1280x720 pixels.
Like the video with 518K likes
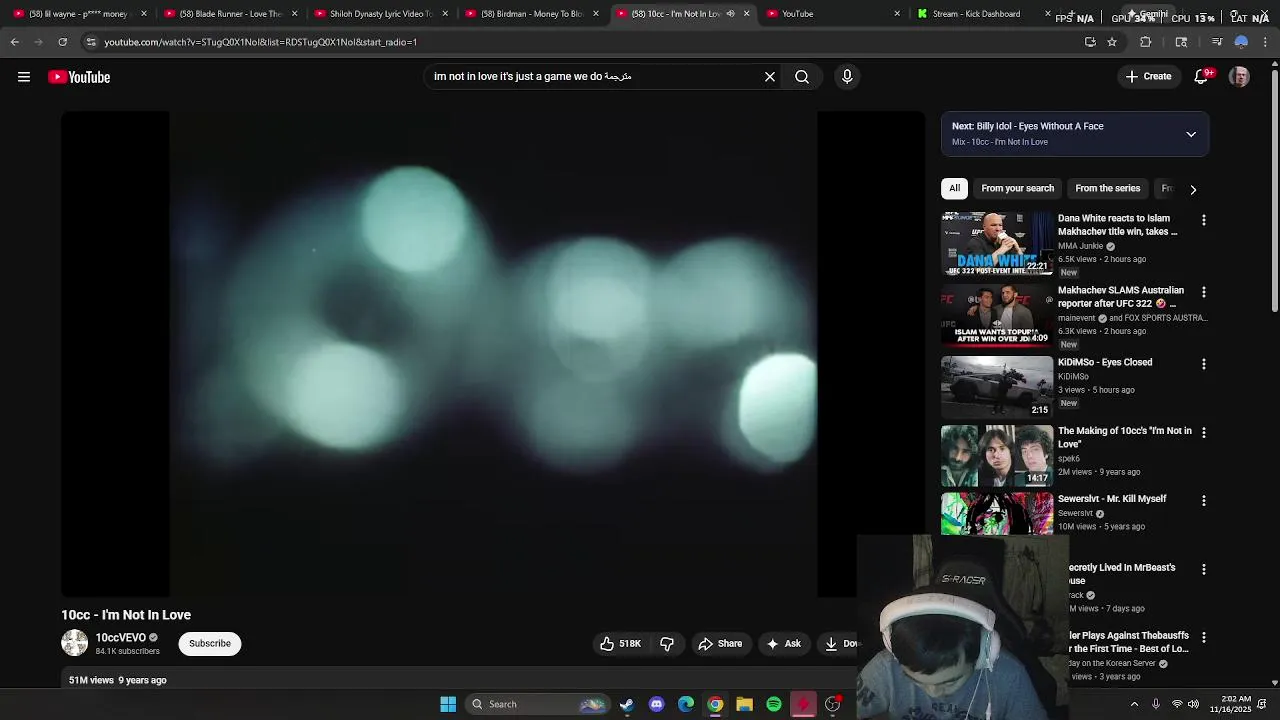point(620,644)
